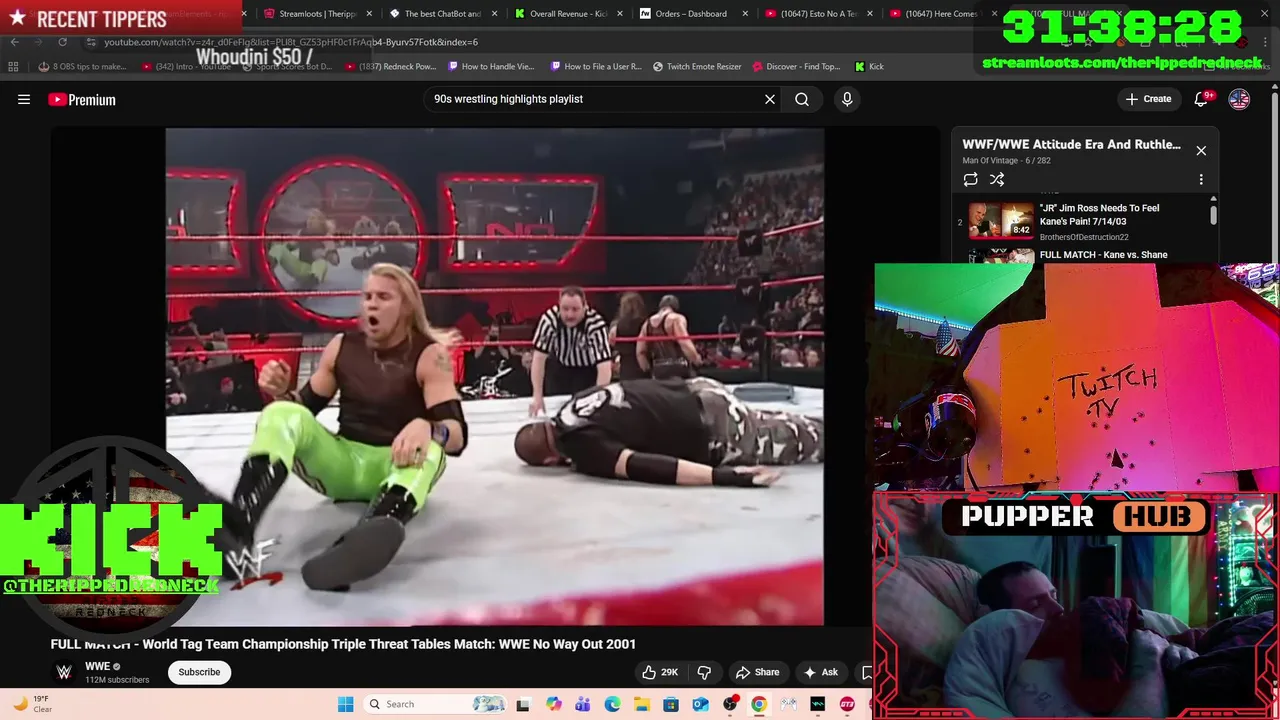The width and height of the screenshot is (1280, 720).
Task: Open the WWE channel name link
Action: tap(97, 667)
